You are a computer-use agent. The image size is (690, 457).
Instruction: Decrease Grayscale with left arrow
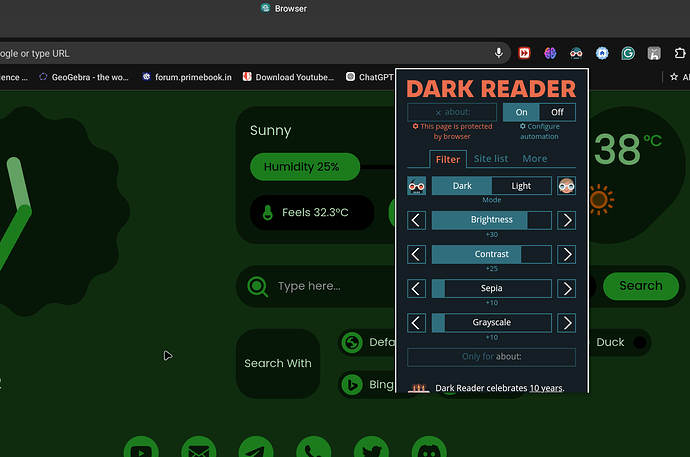click(416, 323)
